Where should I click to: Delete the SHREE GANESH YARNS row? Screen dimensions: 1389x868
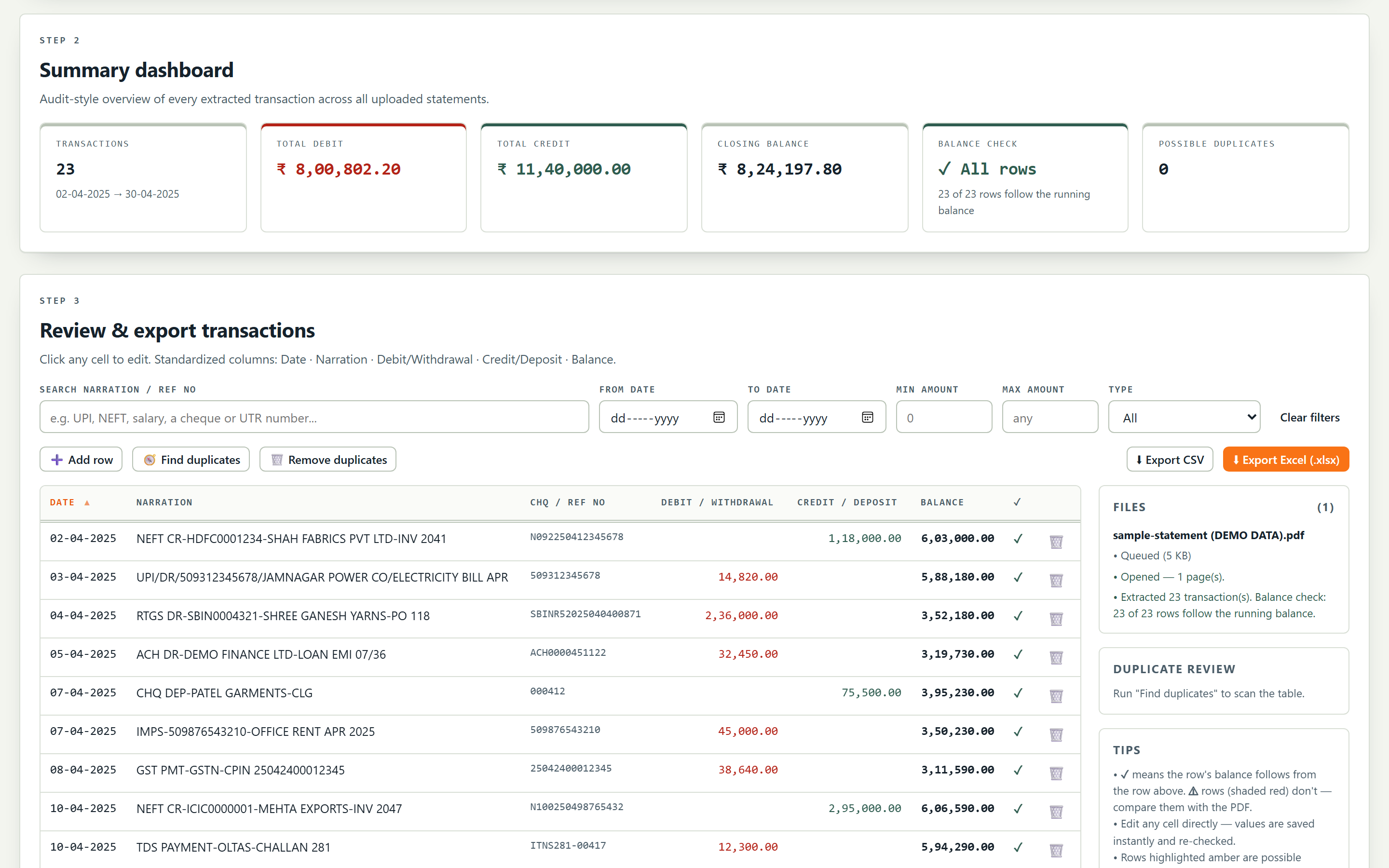click(x=1056, y=618)
